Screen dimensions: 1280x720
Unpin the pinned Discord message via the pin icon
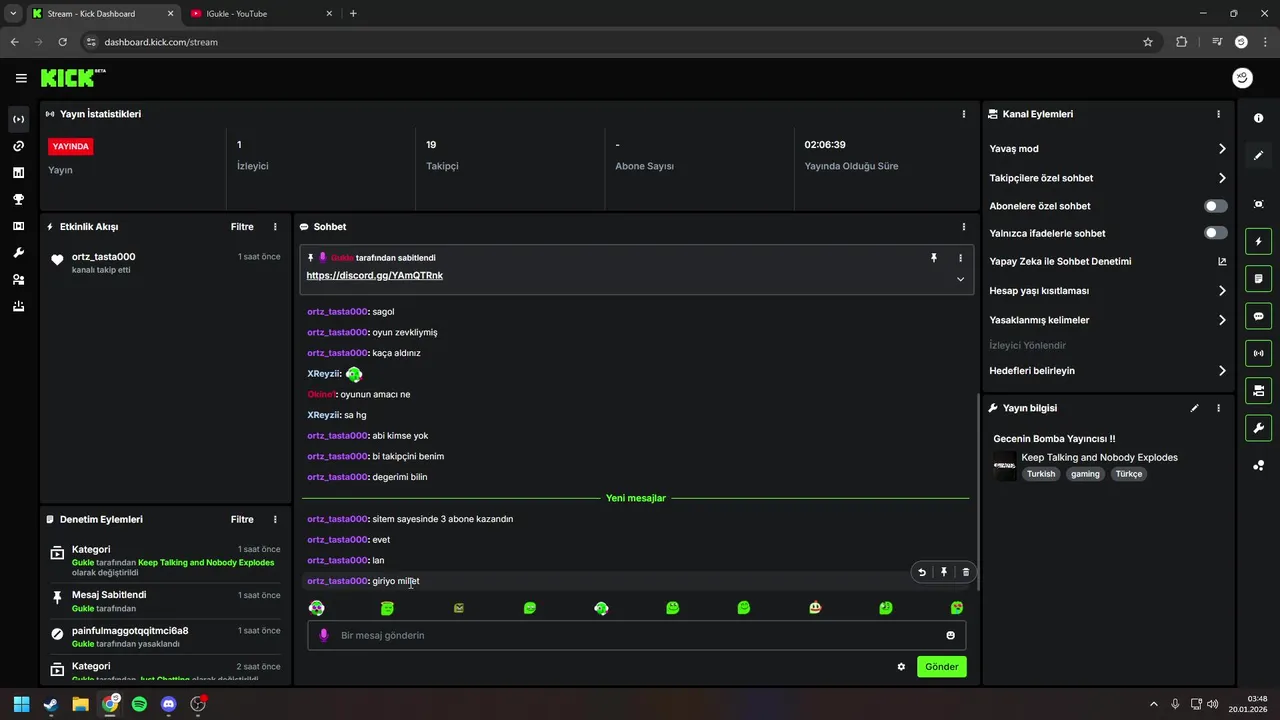click(934, 258)
